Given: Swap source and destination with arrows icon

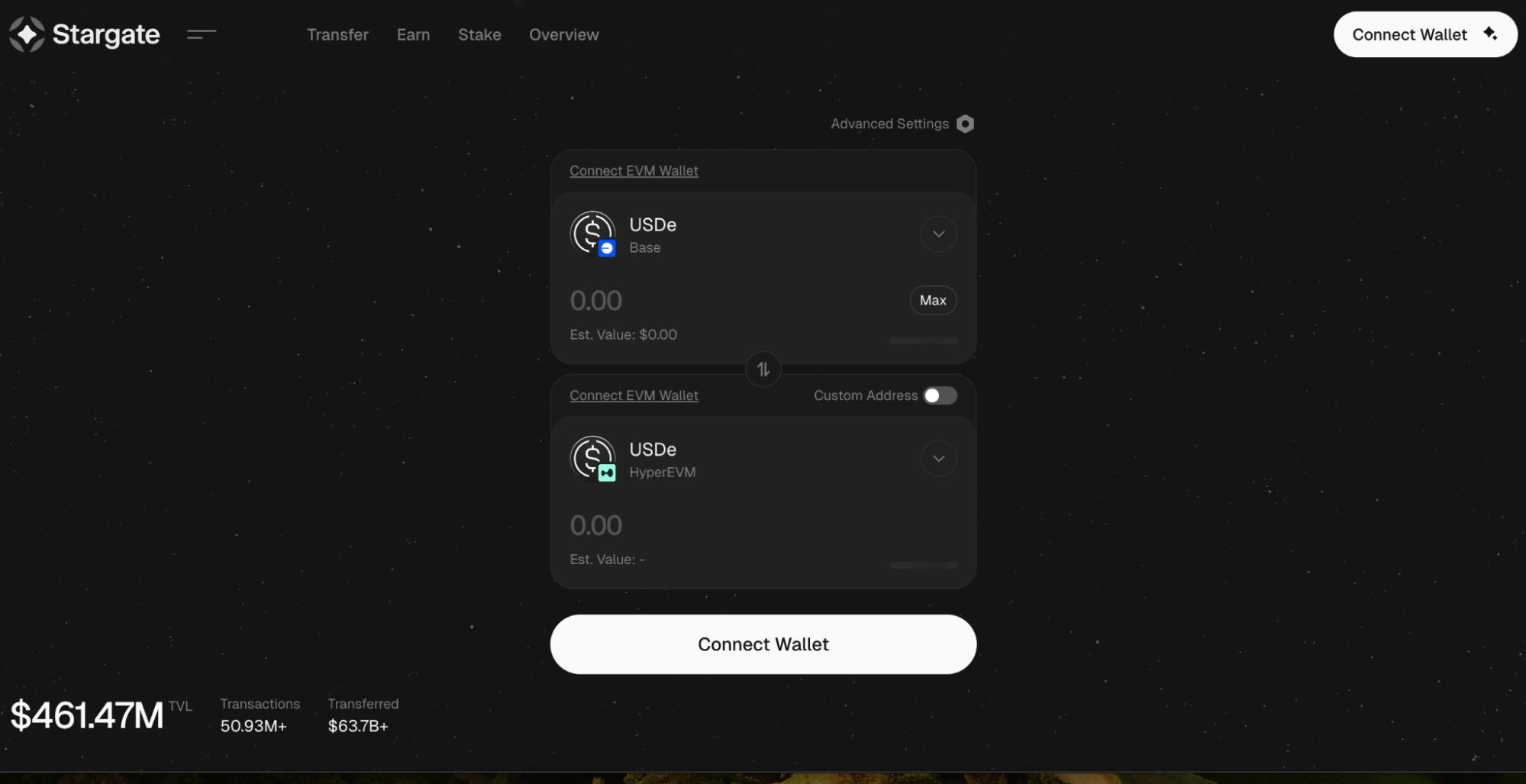Looking at the screenshot, I should pos(763,369).
